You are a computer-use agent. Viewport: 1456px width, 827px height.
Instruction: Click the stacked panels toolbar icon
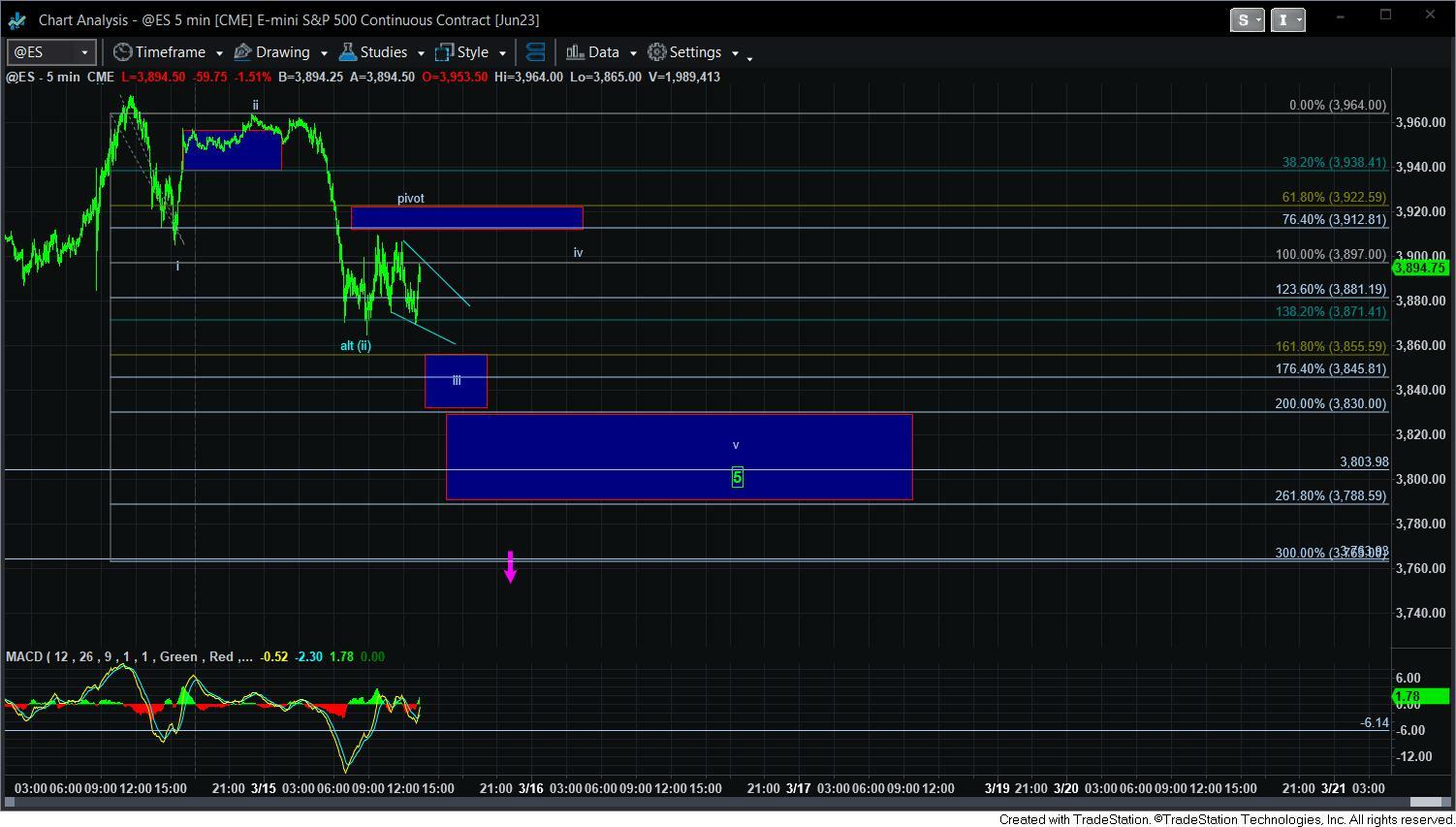[x=535, y=52]
